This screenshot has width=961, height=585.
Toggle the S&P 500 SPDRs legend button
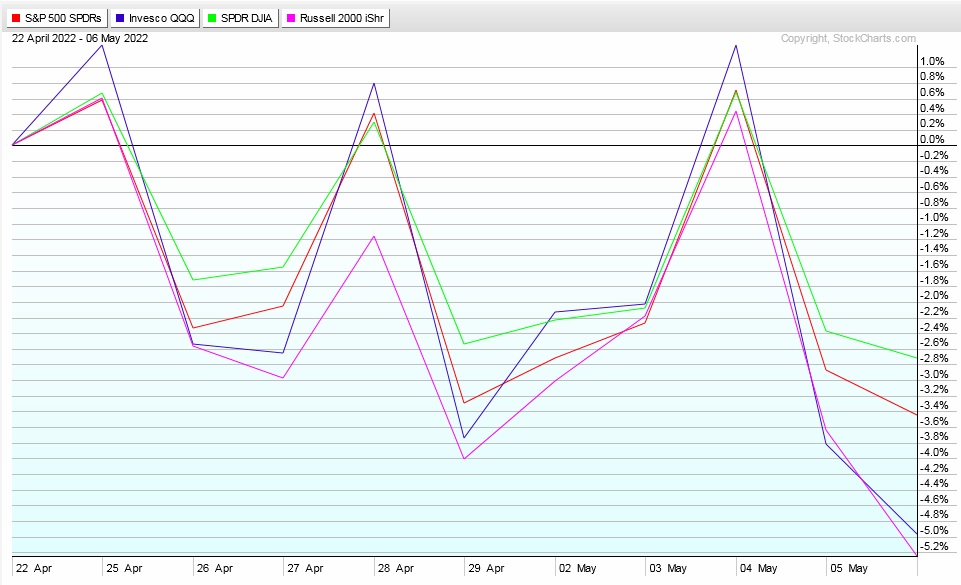point(57,18)
